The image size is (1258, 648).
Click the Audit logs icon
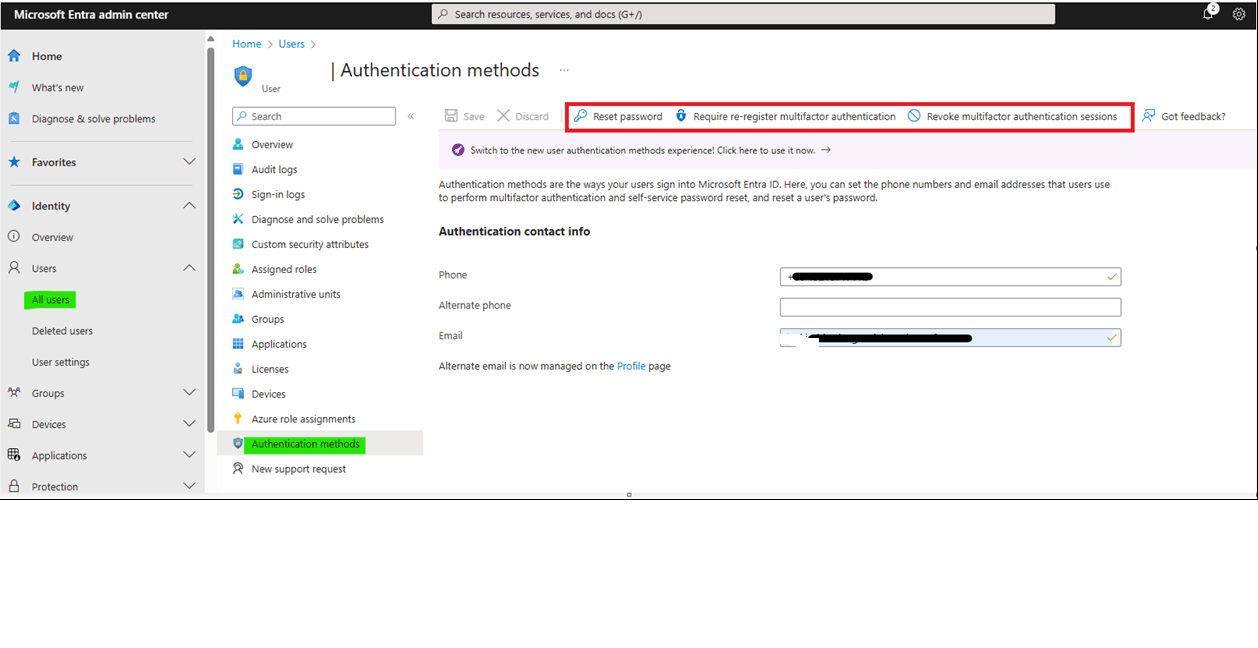[238, 169]
